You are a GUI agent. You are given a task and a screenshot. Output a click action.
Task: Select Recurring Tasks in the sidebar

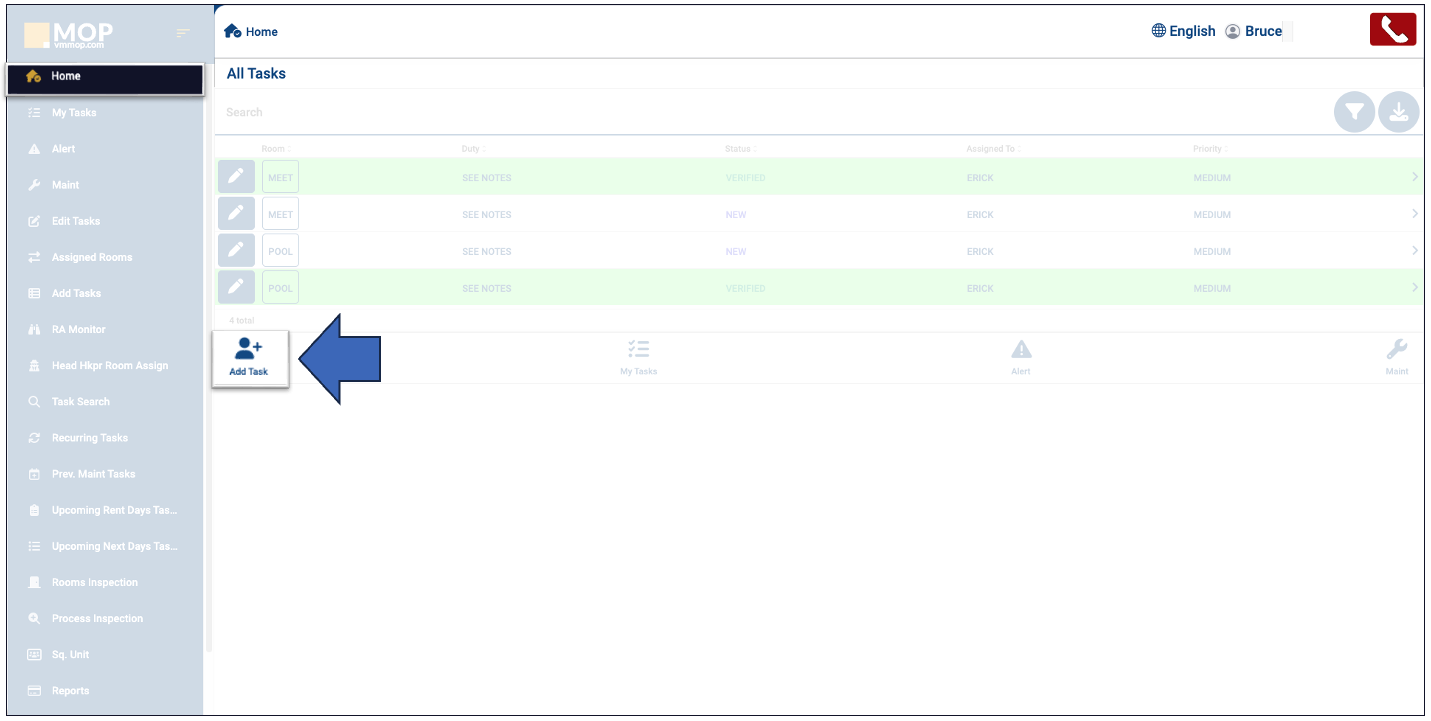coord(89,438)
